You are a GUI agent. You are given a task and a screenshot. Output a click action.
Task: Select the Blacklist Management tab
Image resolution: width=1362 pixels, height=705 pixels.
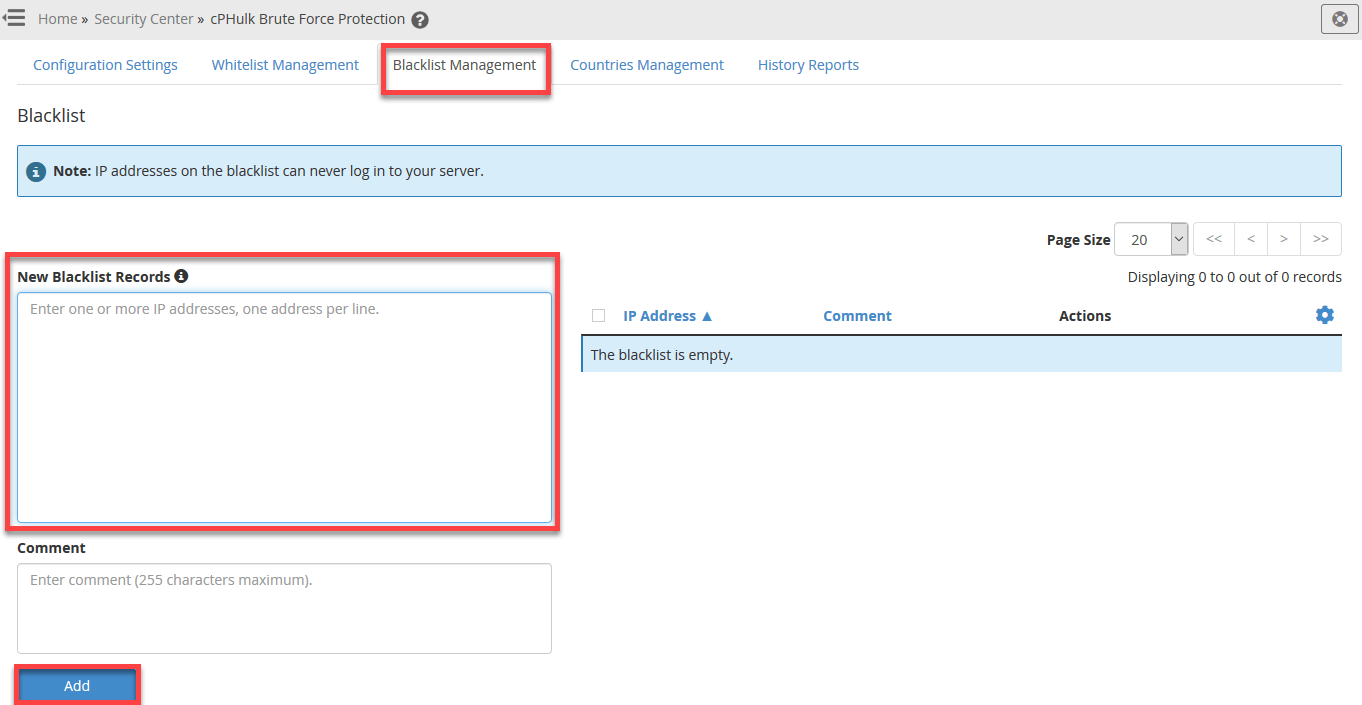[464, 65]
